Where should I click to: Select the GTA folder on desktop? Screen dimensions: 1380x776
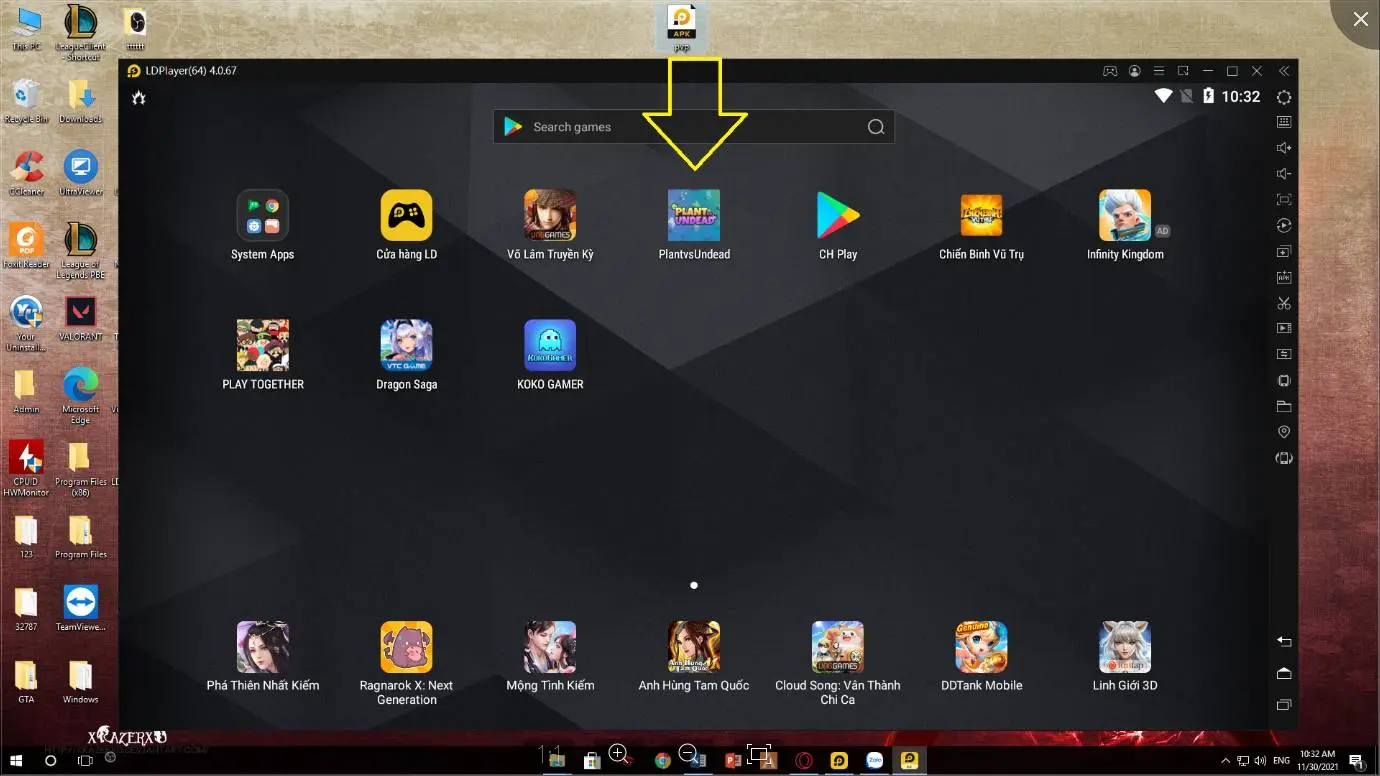tap(26, 681)
